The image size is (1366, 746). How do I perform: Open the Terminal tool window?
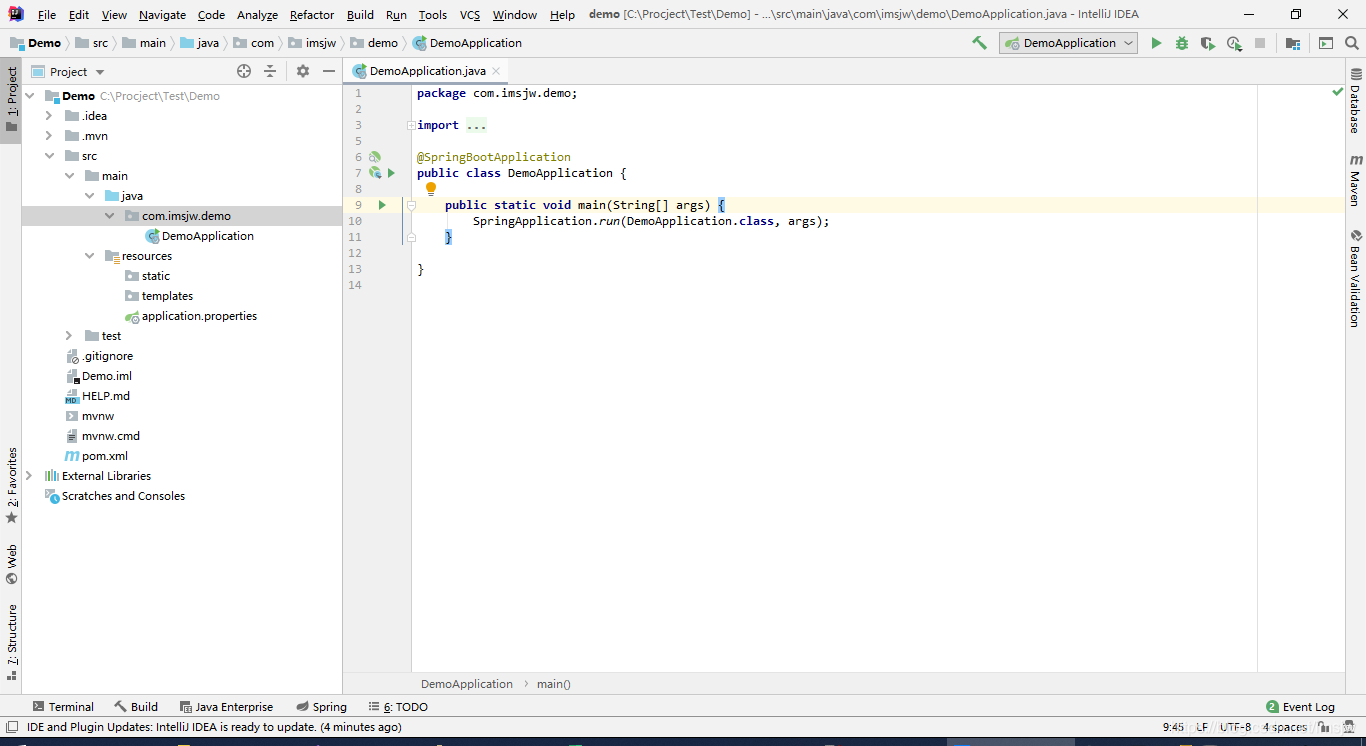coord(63,706)
